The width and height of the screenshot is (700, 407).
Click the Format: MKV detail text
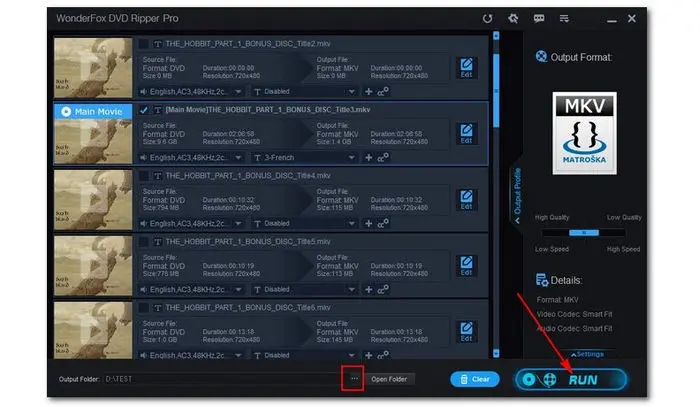coord(557,300)
